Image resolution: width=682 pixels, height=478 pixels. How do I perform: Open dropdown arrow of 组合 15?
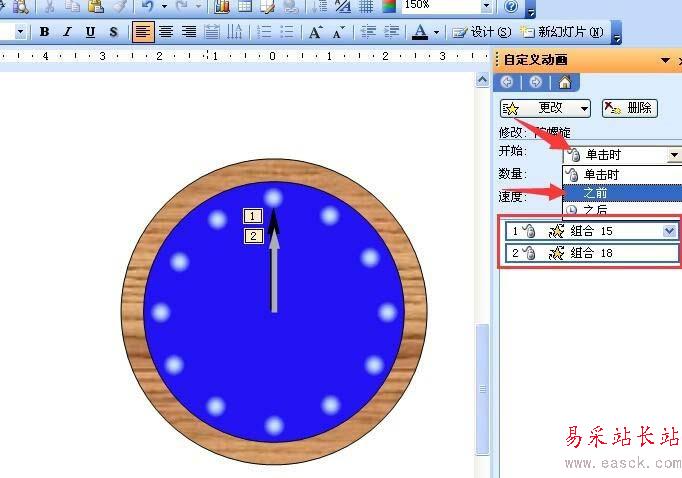(670, 231)
